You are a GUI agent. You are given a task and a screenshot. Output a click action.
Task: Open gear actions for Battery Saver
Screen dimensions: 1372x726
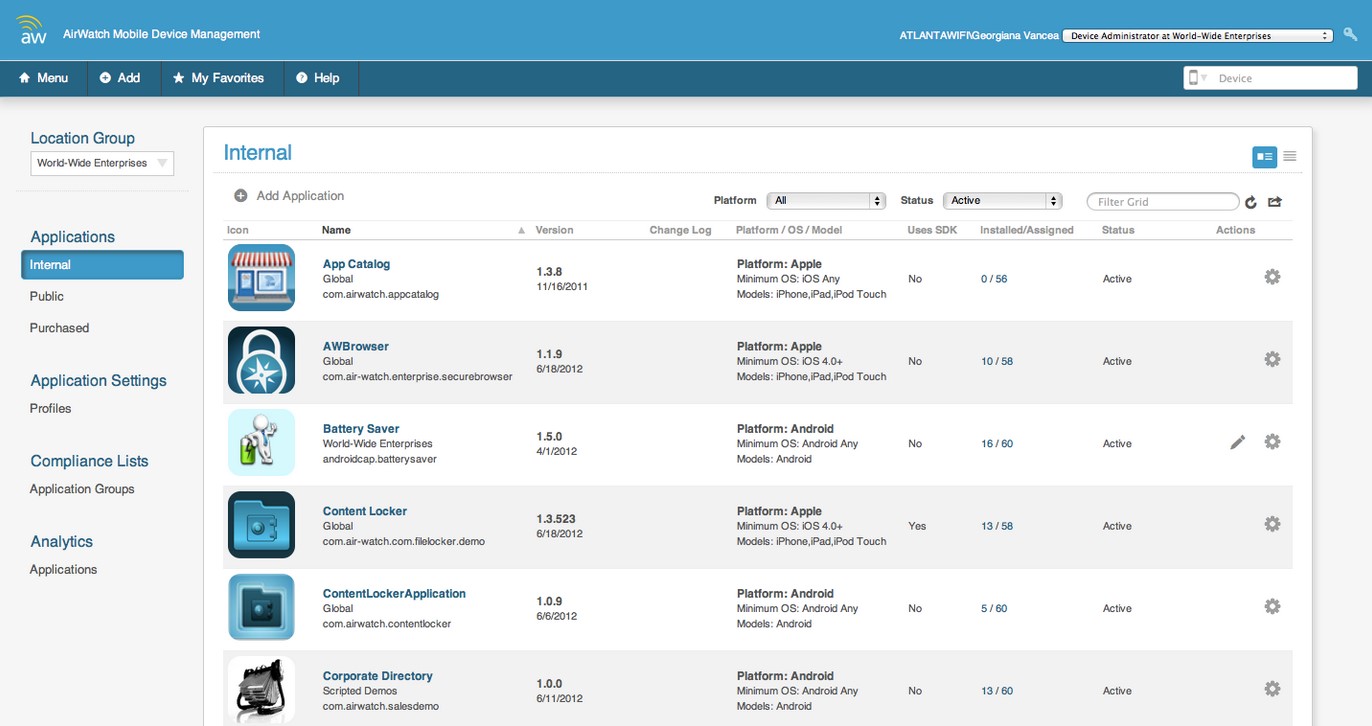coord(1272,441)
